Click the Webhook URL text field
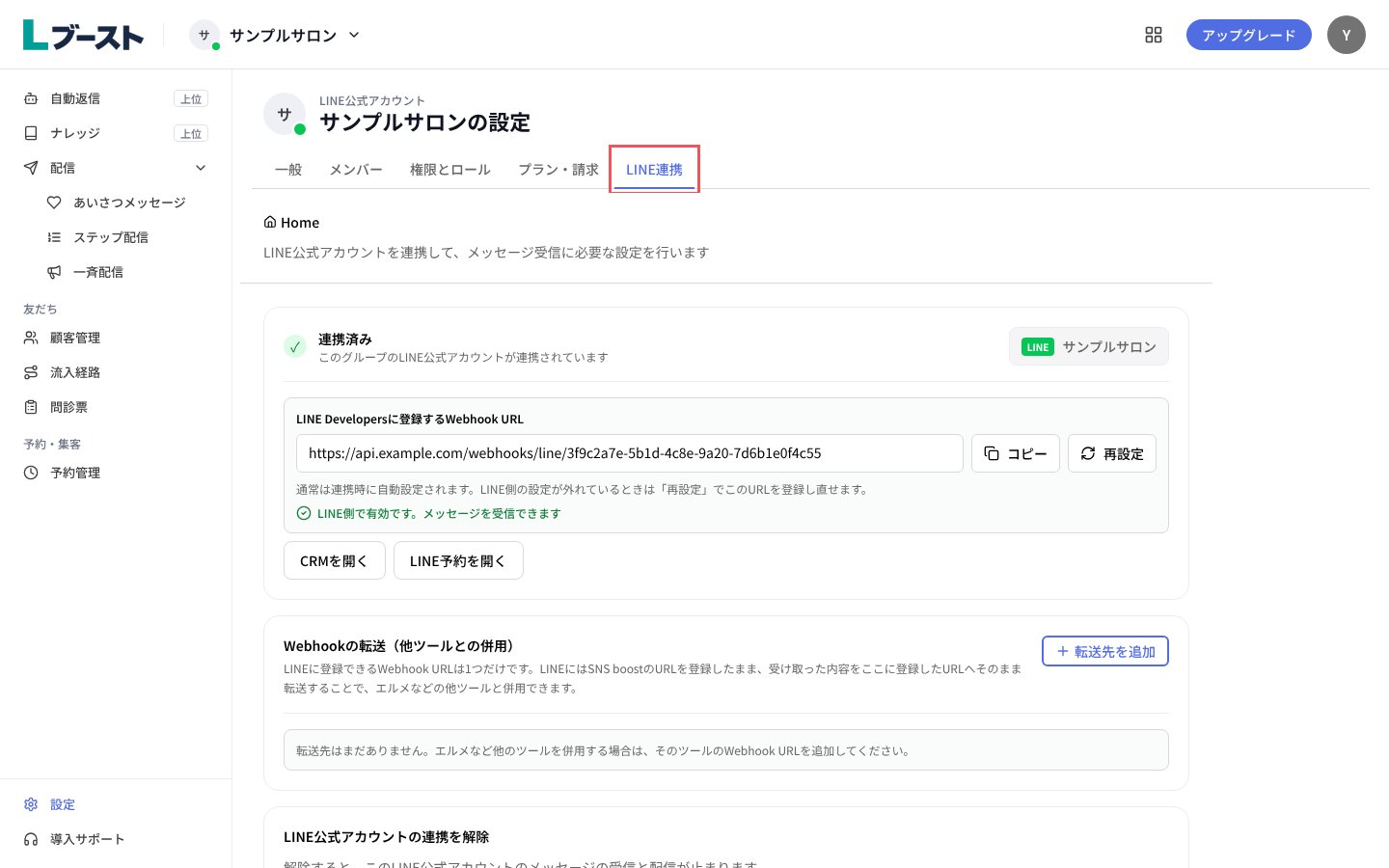Viewport: 1389px width, 868px height. click(630, 453)
